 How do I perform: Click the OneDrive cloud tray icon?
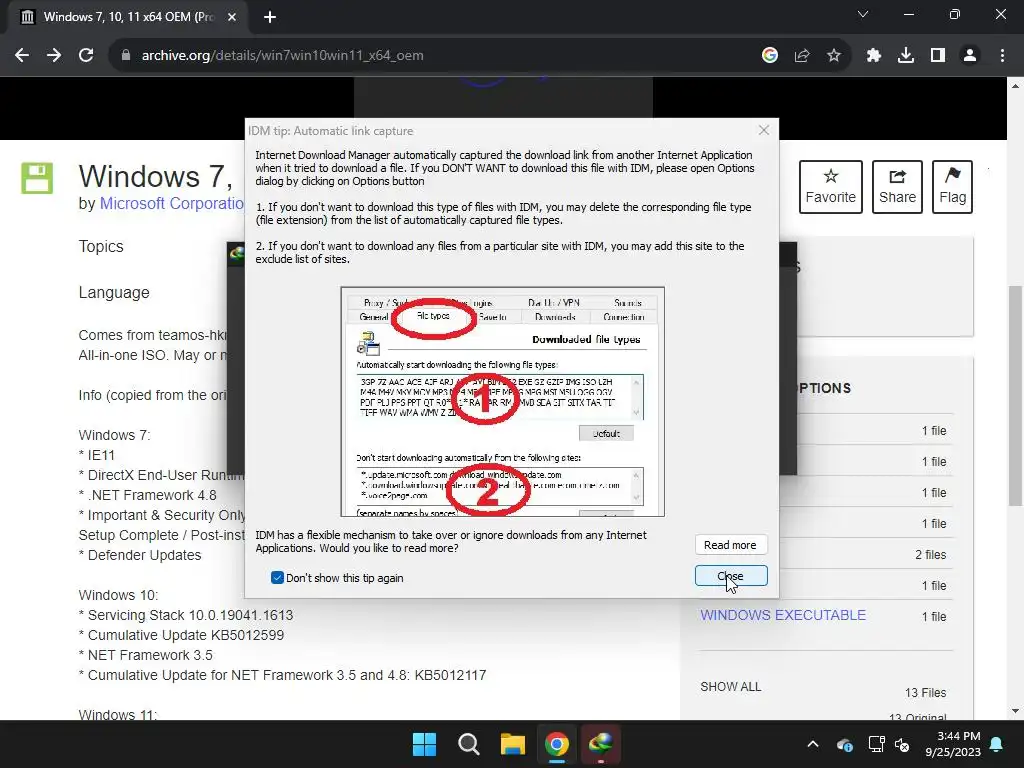pos(844,744)
